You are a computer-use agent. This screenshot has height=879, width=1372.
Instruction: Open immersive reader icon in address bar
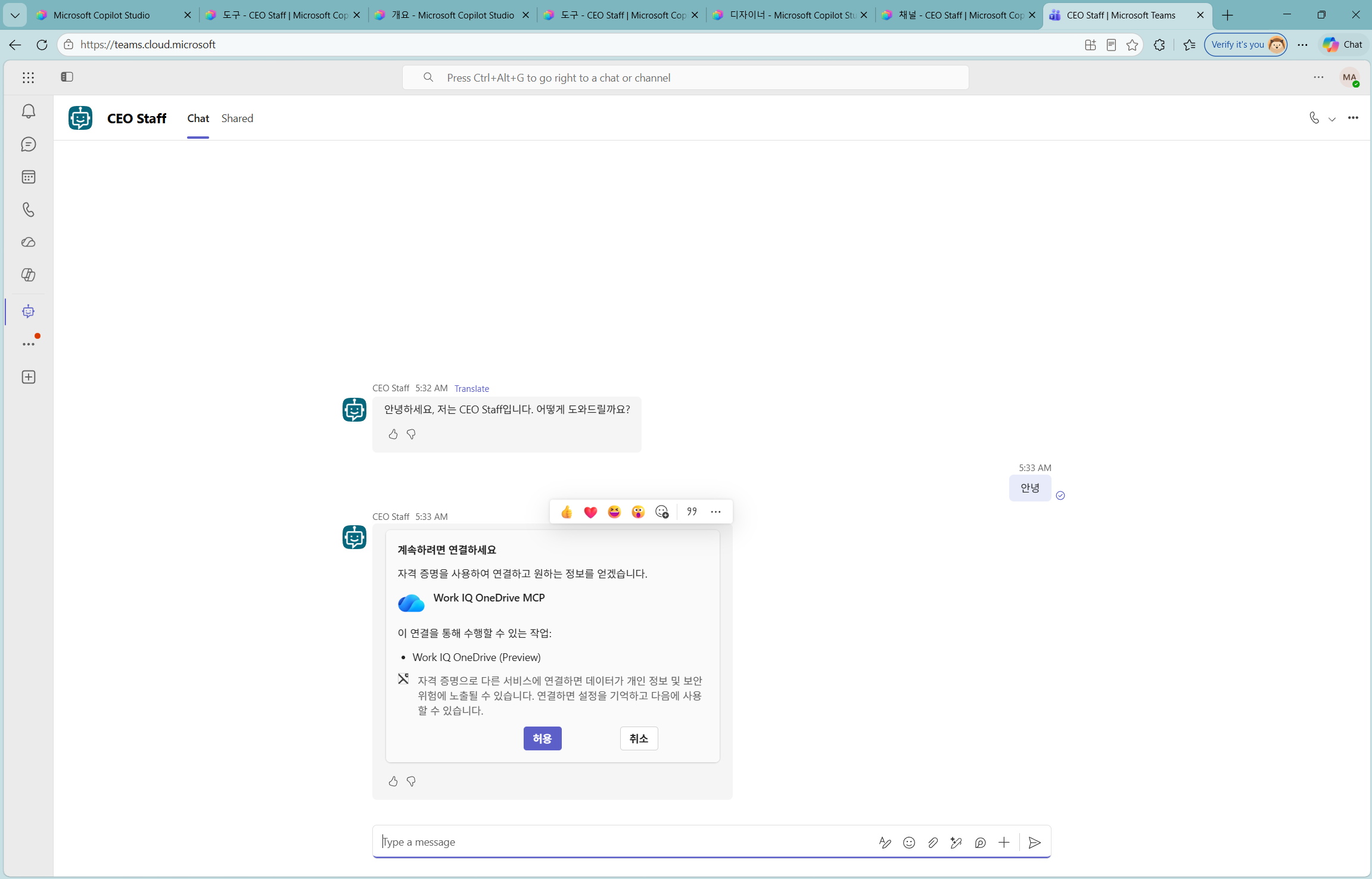click(1111, 45)
